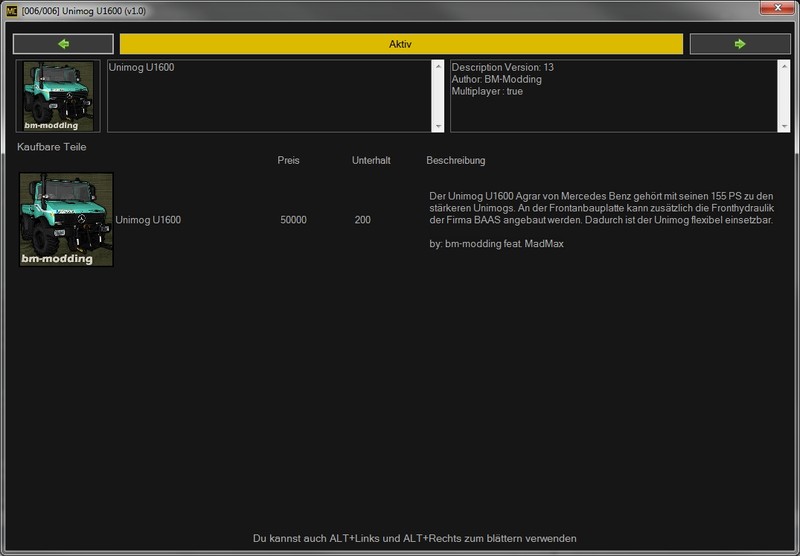The width and height of the screenshot is (800, 556).
Task: Click the Beschreibung column header
Action: coord(455,161)
